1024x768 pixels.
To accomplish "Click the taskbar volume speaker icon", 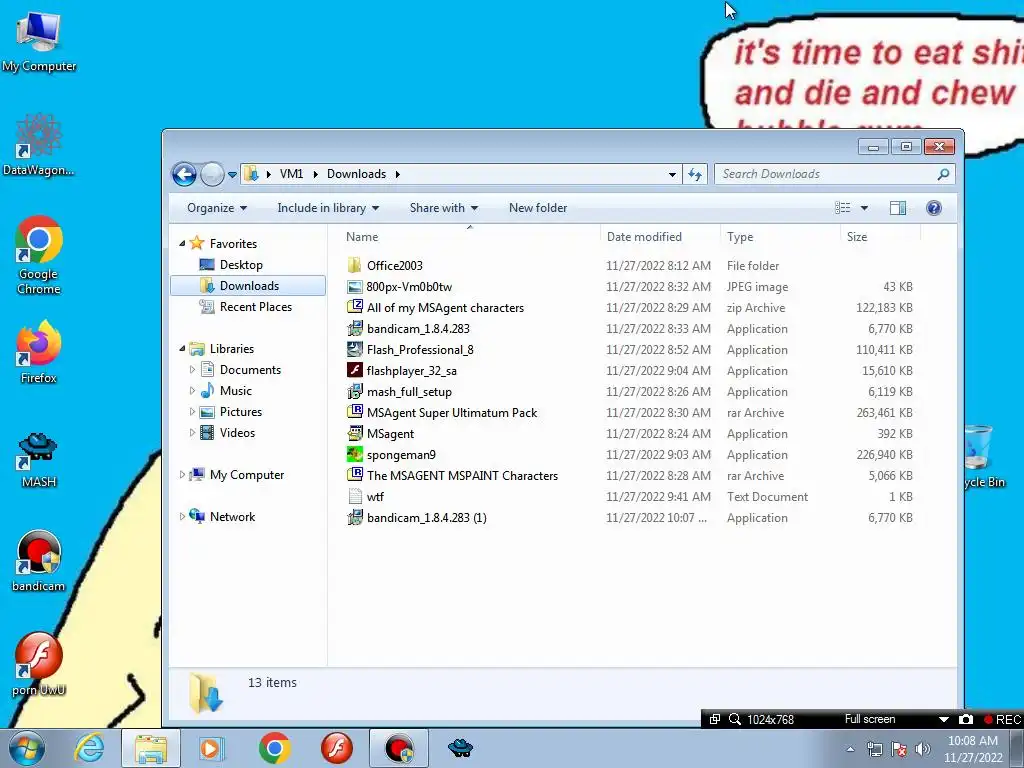I will click(923, 749).
